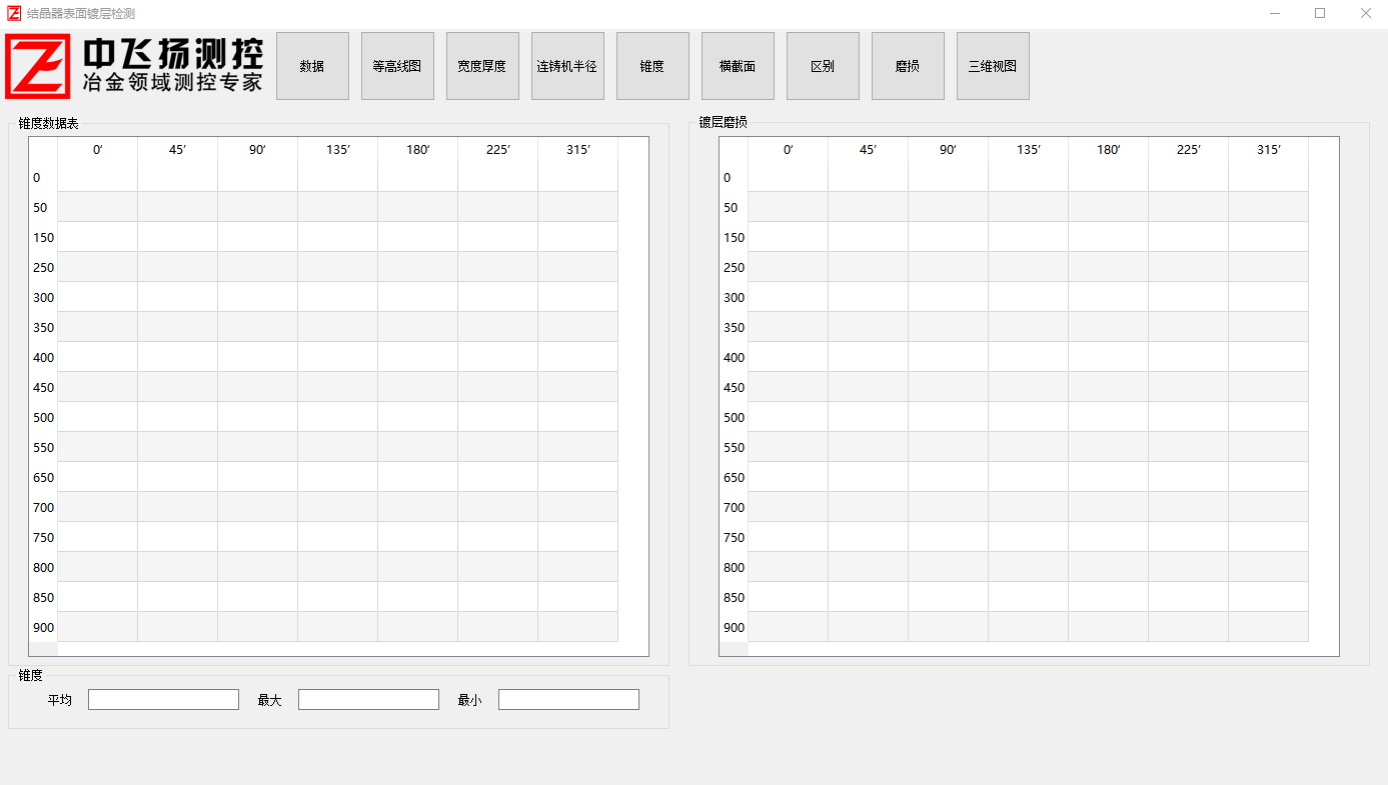Select 315' column header in 锥度数据表
The height and width of the screenshot is (786, 1388).
tap(578, 150)
